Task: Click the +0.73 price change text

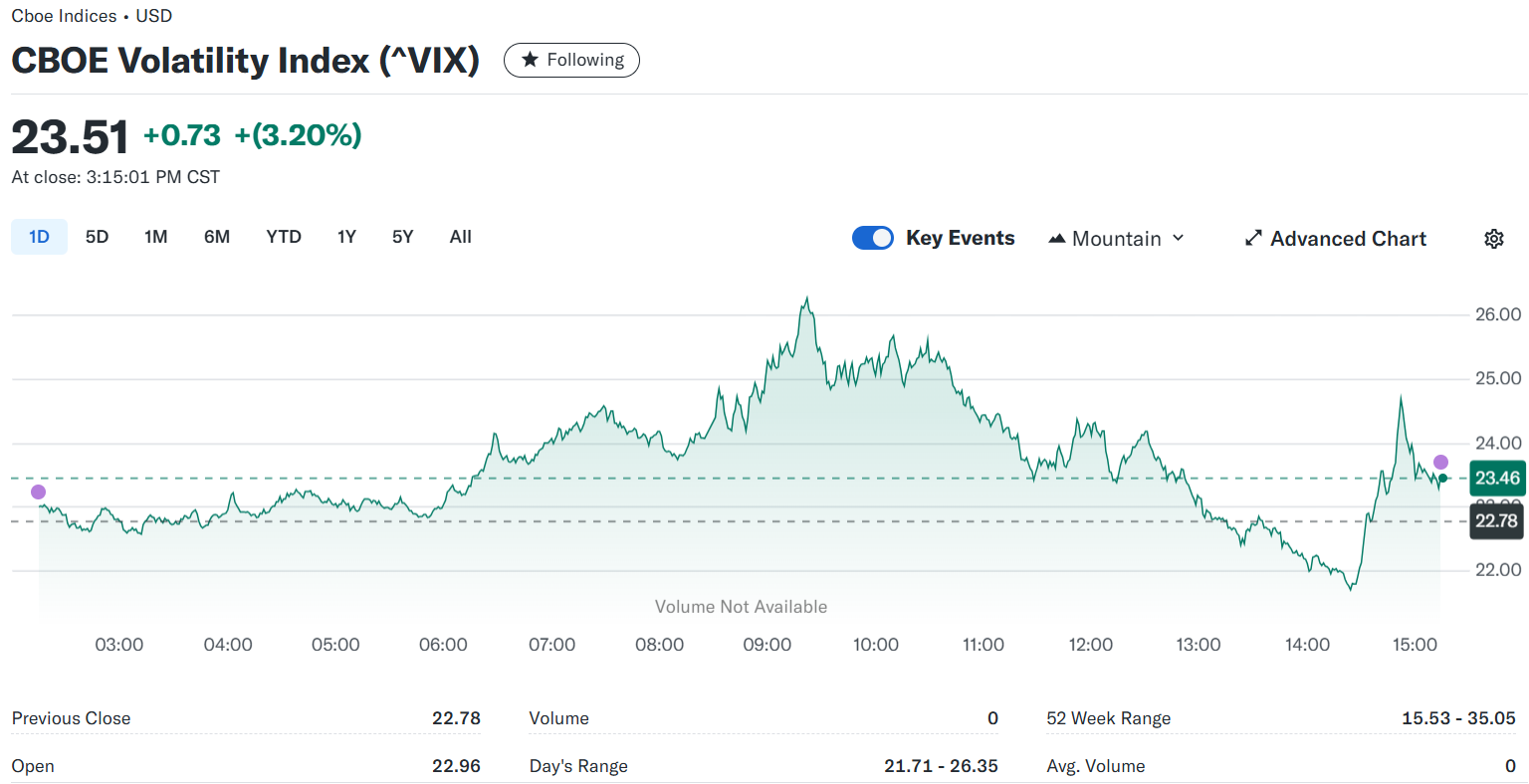Action: tap(182, 134)
